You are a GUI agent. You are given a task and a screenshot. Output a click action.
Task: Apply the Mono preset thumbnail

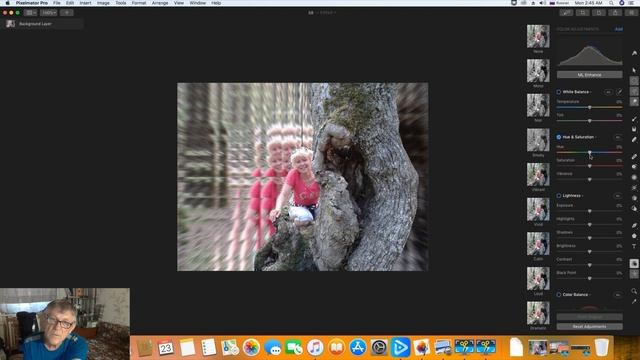(x=538, y=71)
